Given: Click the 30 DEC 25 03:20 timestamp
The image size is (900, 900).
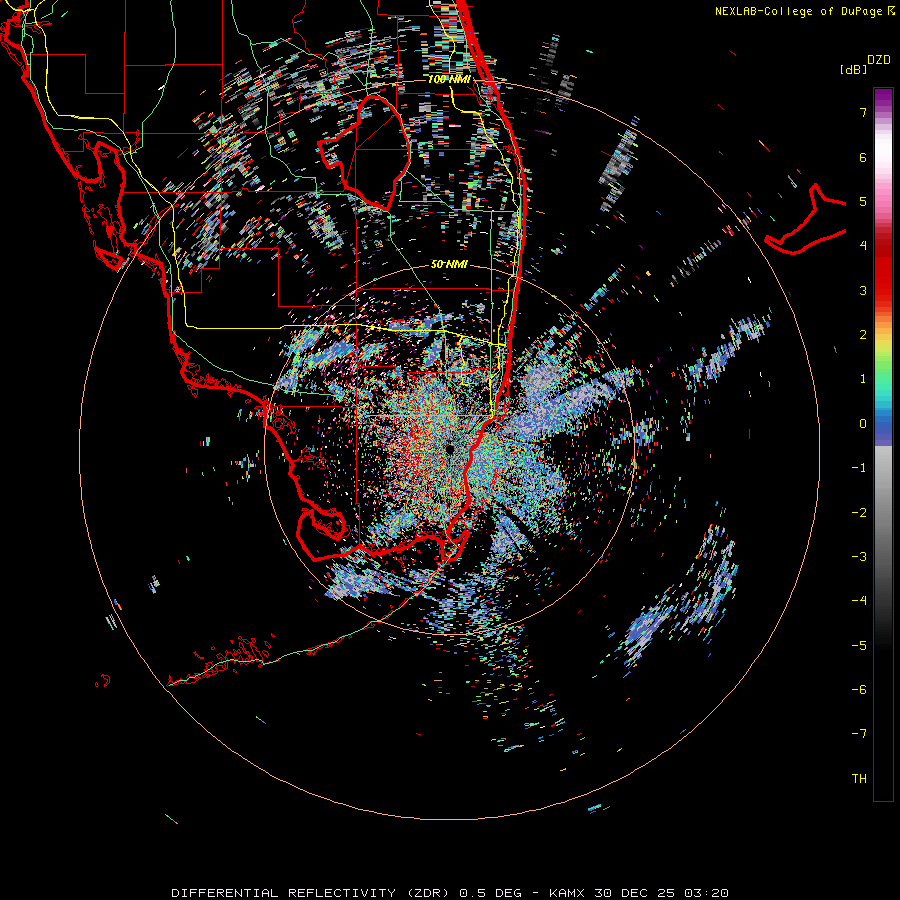Looking at the screenshot, I should (x=661, y=893).
